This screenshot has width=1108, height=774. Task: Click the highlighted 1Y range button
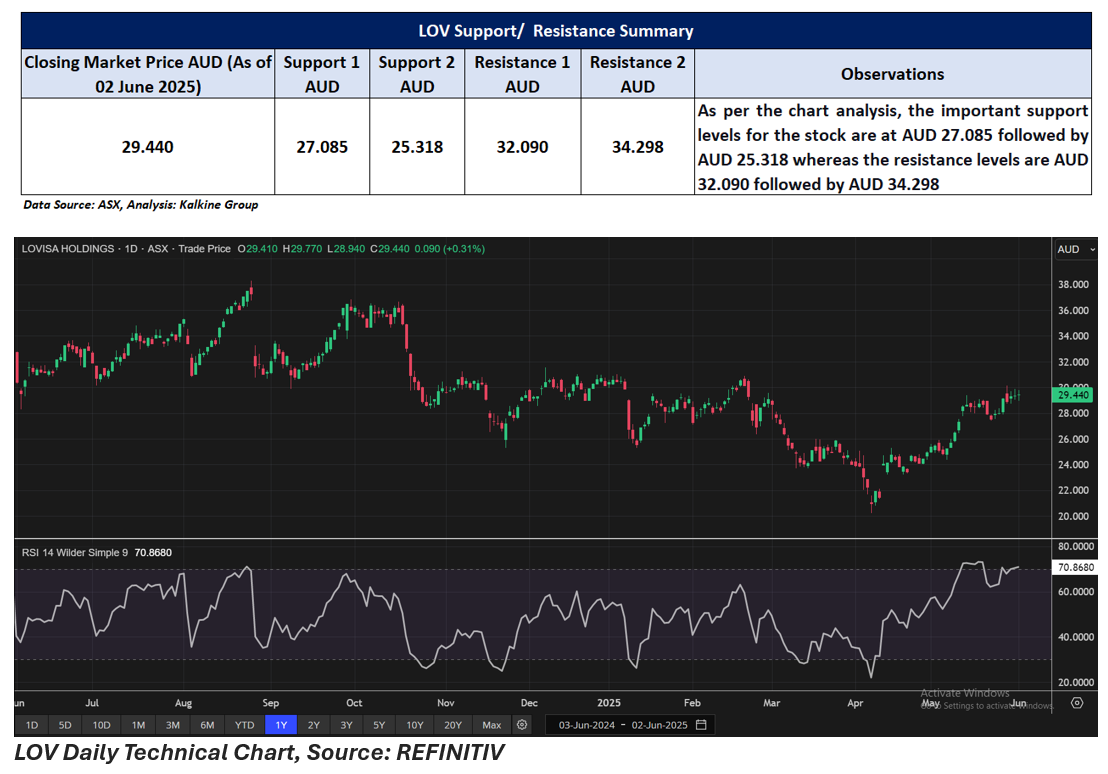(x=281, y=724)
